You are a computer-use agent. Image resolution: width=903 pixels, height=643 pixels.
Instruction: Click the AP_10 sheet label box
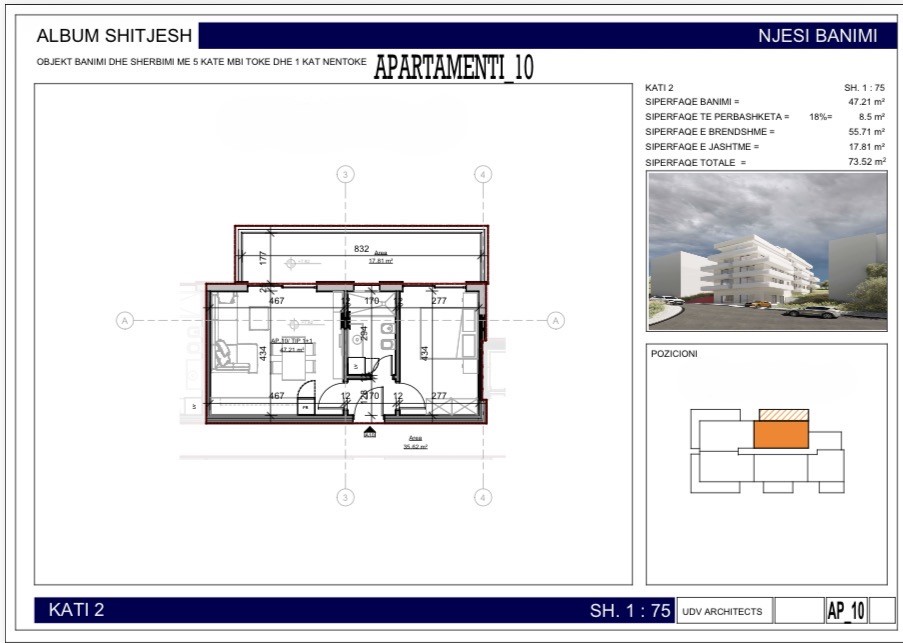[845, 611]
